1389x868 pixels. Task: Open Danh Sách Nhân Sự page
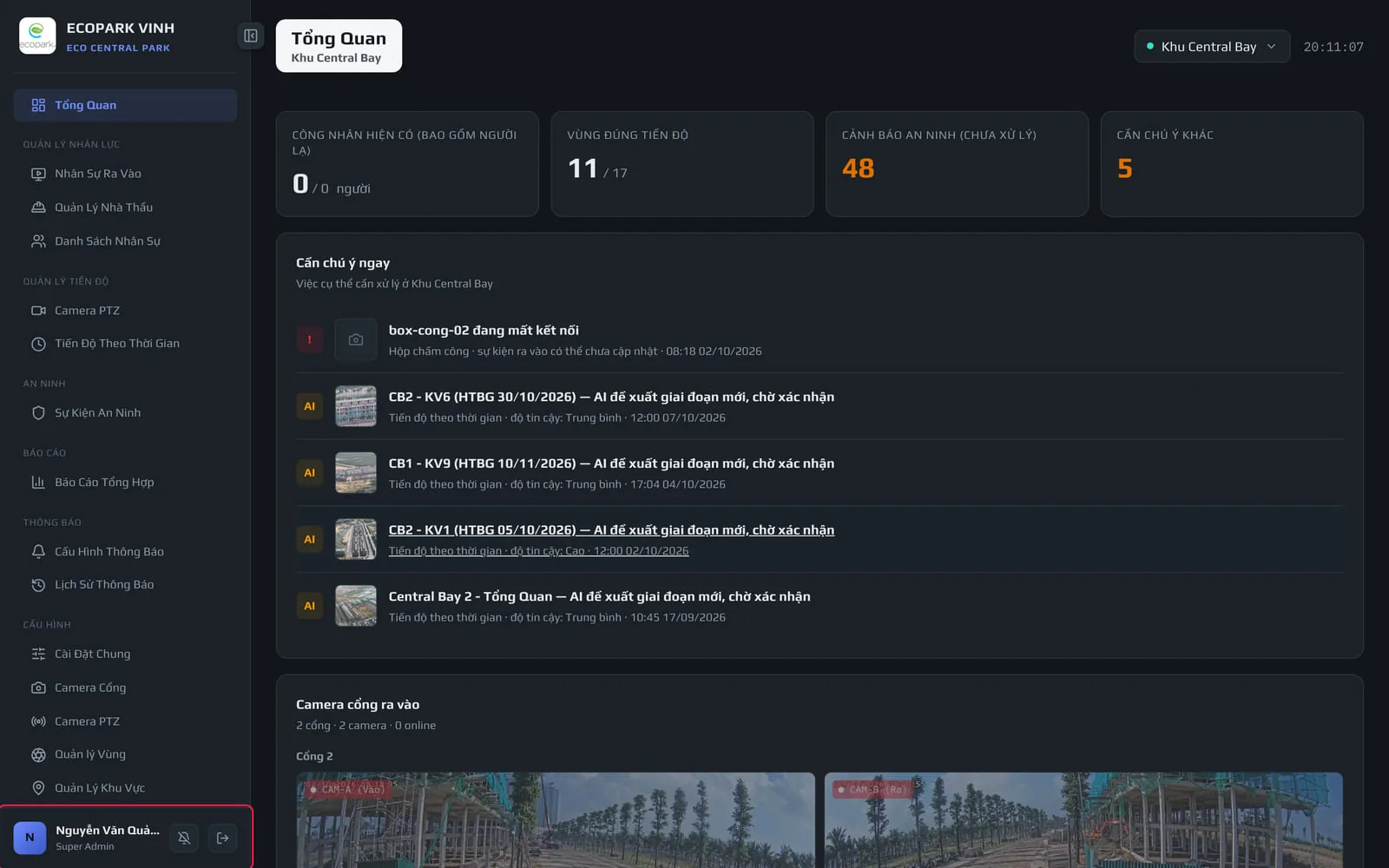pos(125,241)
